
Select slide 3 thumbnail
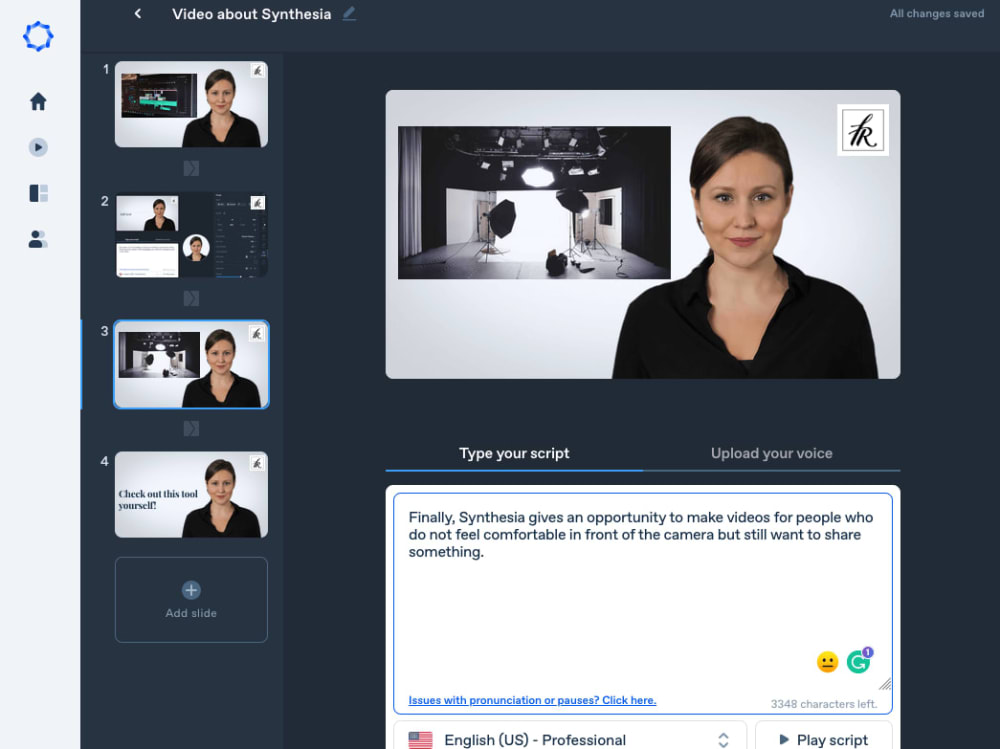(191, 364)
